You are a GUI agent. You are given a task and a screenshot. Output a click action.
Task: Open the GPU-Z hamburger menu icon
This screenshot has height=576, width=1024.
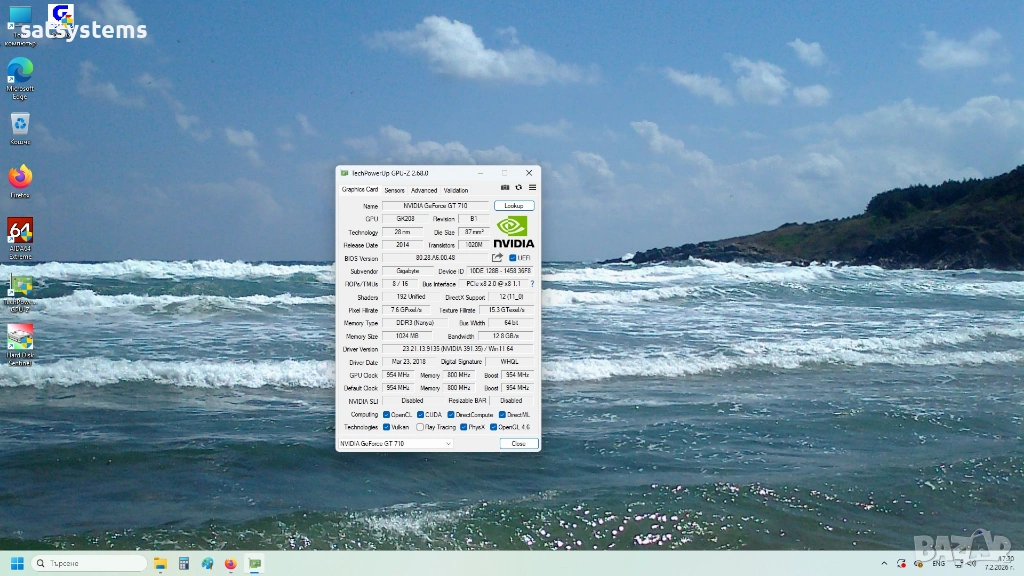(x=532, y=187)
